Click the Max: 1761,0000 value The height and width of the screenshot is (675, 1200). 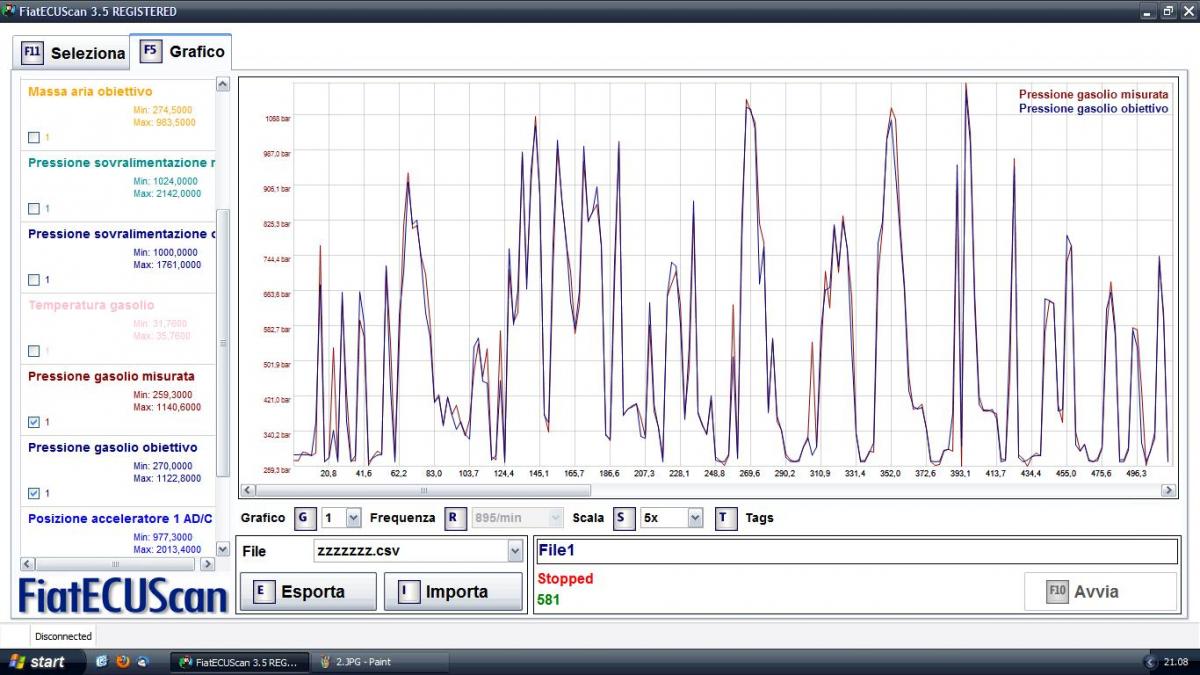(x=167, y=265)
